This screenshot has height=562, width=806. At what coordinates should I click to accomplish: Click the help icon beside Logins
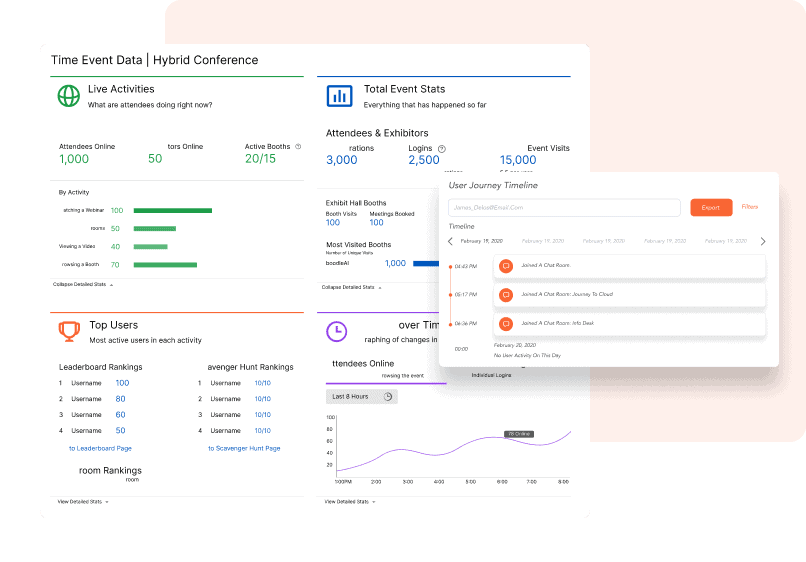point(441,148)
